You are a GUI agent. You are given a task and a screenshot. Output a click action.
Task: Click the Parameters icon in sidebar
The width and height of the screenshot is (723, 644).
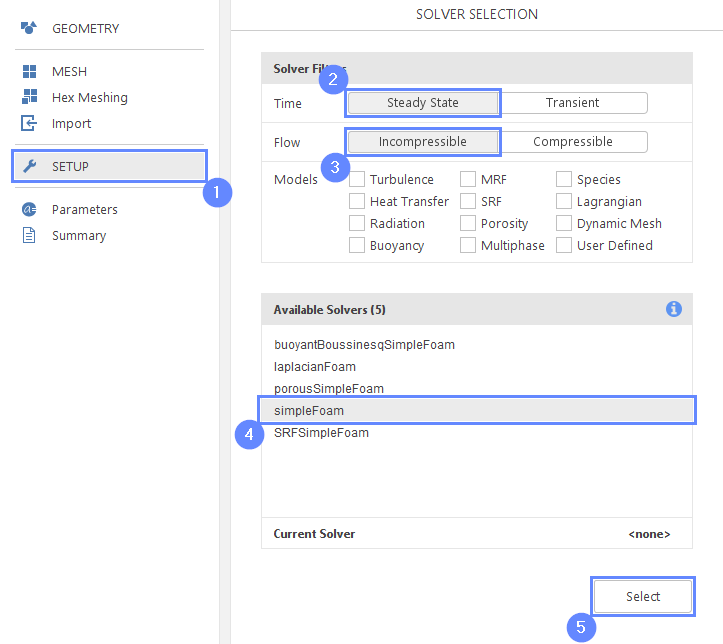(29, 210)
